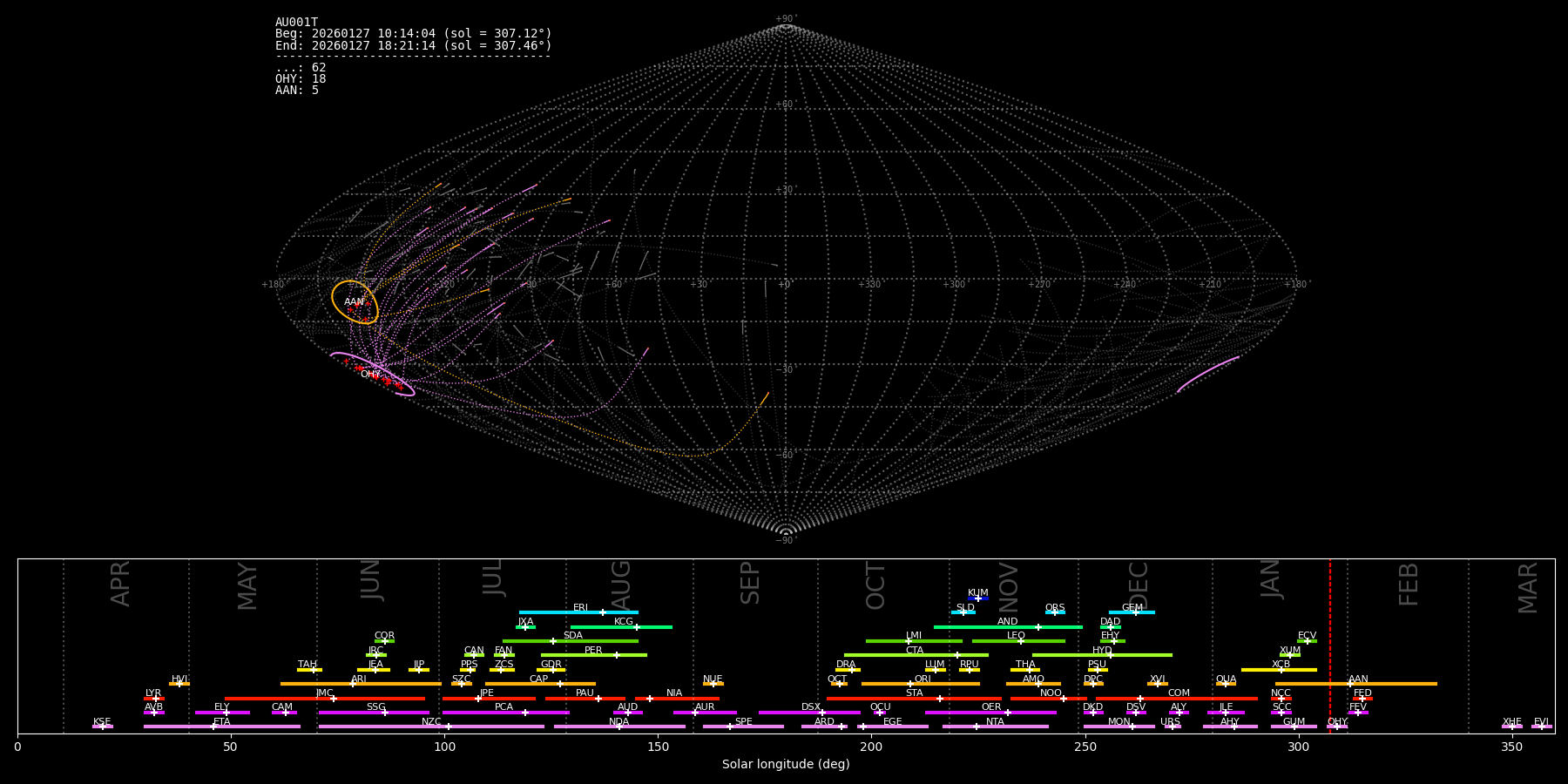This screenshot has width=1568, height=784.
Task: Click the COM shower label
Action: point(1179,693)
